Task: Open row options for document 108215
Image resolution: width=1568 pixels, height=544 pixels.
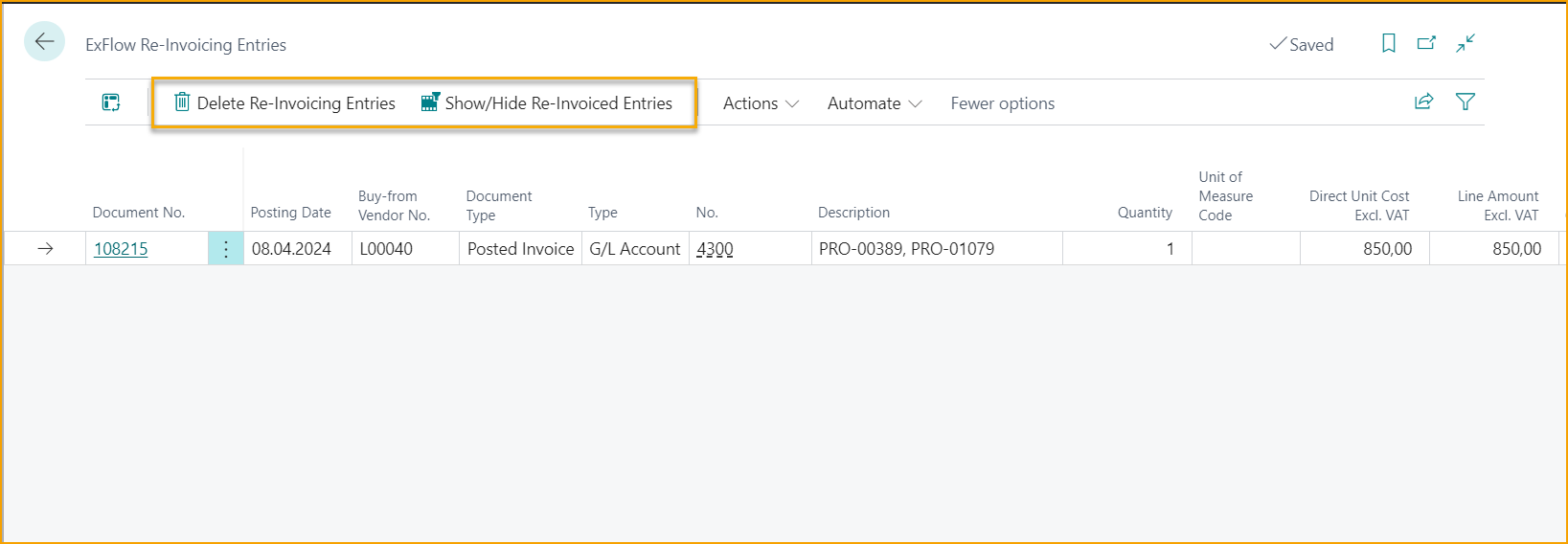Action: (226, 249)
